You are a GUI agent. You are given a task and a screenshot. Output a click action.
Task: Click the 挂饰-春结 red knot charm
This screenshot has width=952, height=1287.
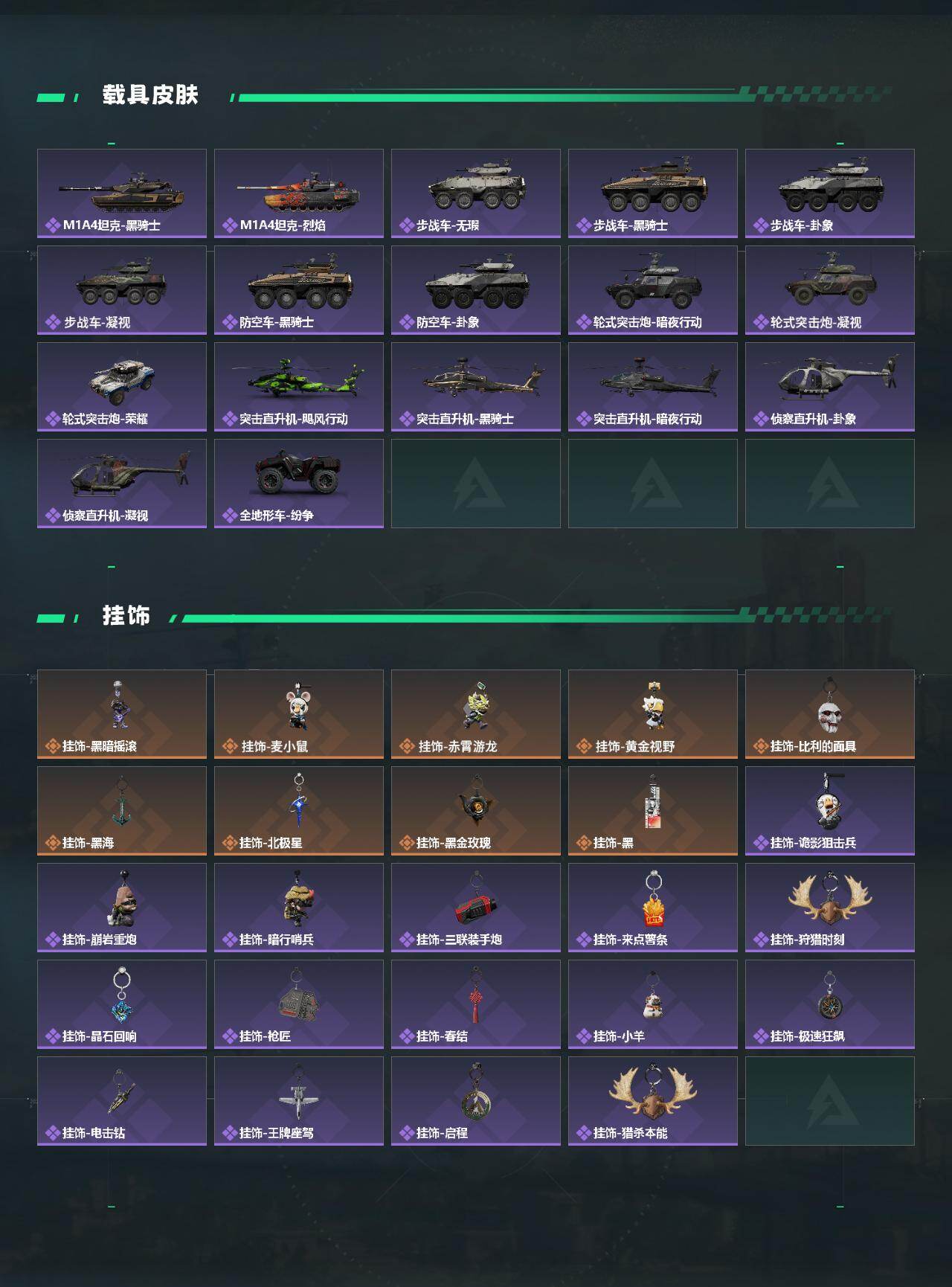(x=476, y=1004)
